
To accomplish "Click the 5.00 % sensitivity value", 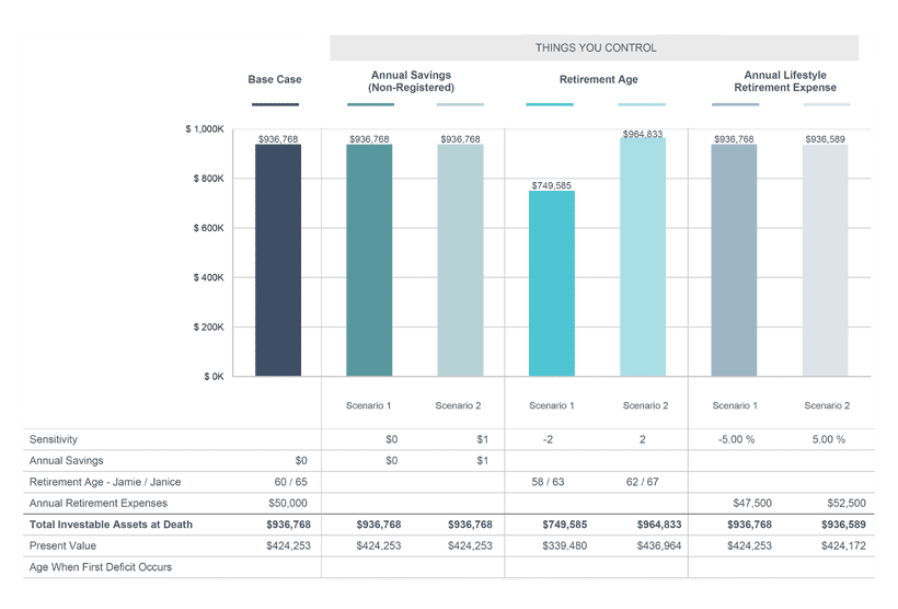I will 827,439.
